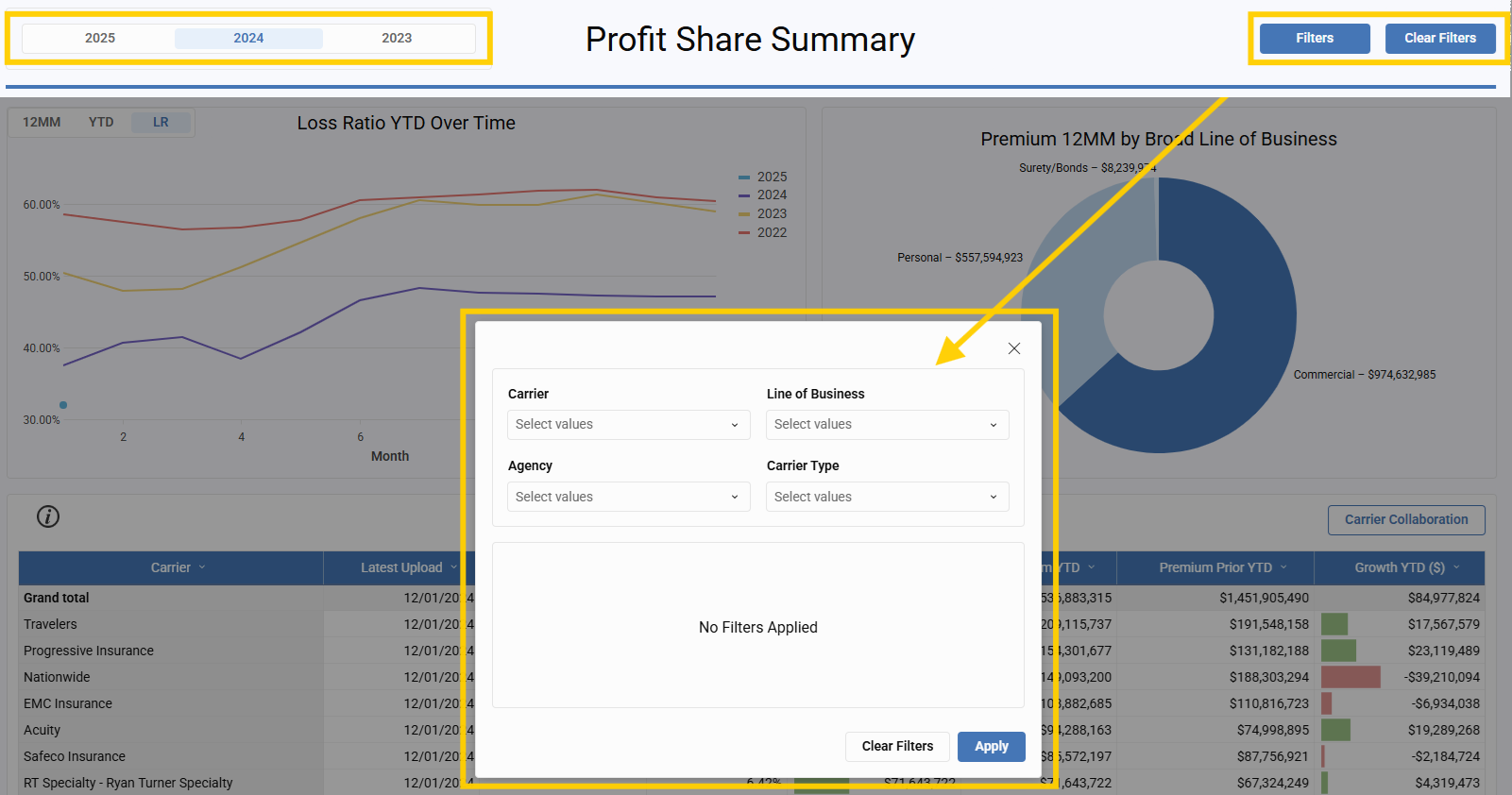Switch to the 2025 year tab
Viewport: 1512px width, 795px height.
(x=100, y=38)
